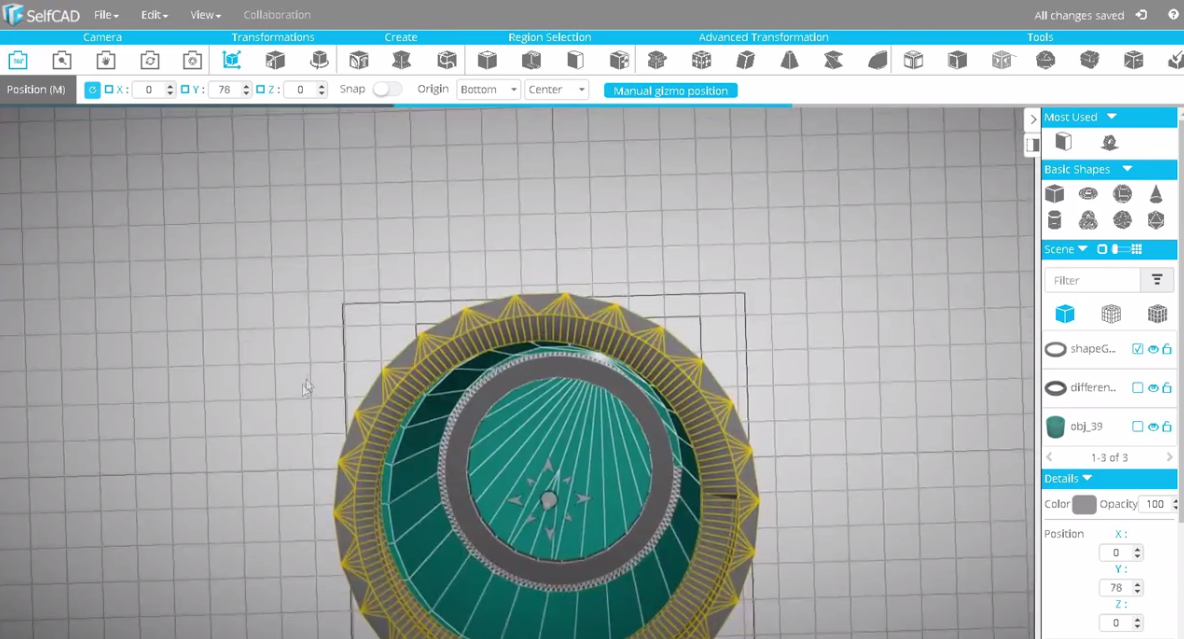The width and height of the screenshot is (1184, 639).
Task: Collapse the Scene panel
Action: [1083, 248]
